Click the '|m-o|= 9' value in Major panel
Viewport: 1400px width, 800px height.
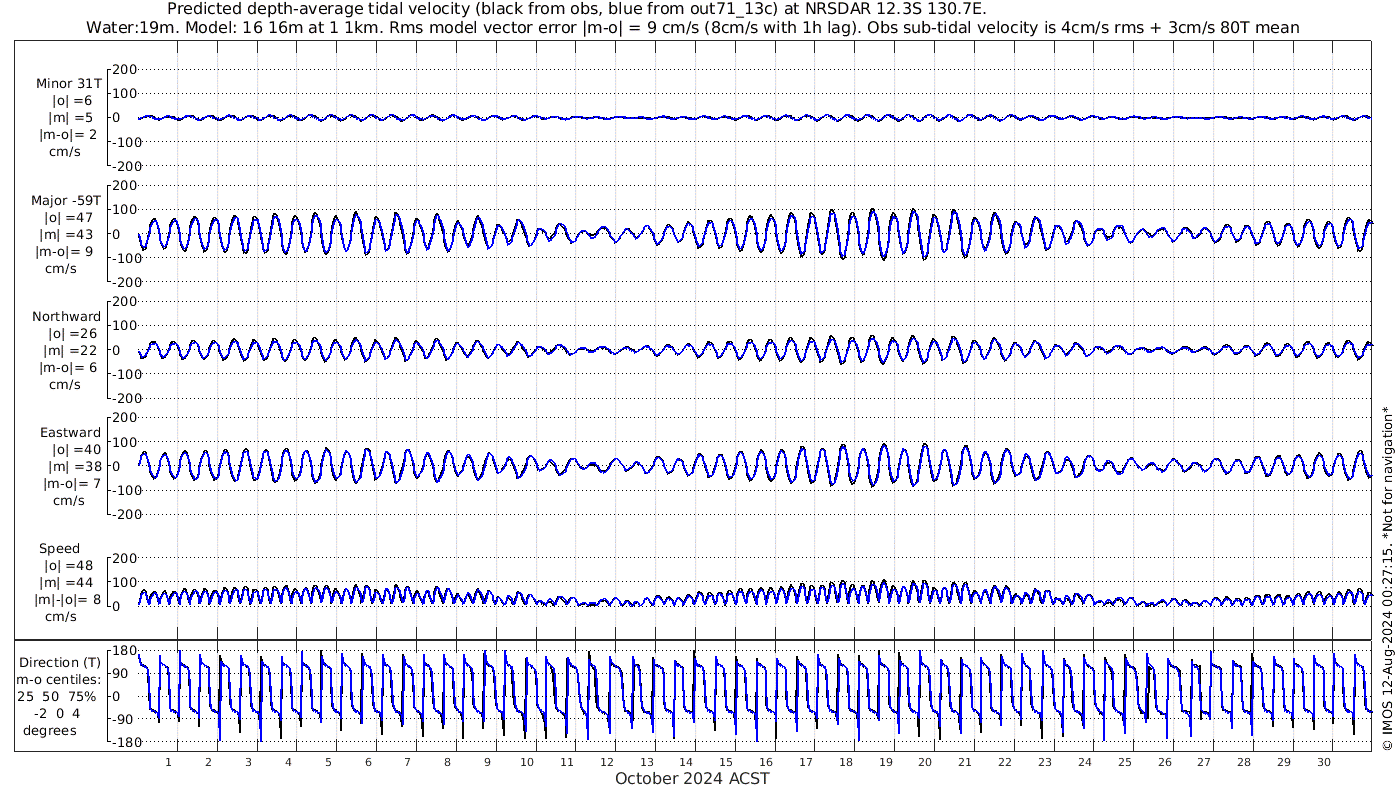[x=65, y=252]
